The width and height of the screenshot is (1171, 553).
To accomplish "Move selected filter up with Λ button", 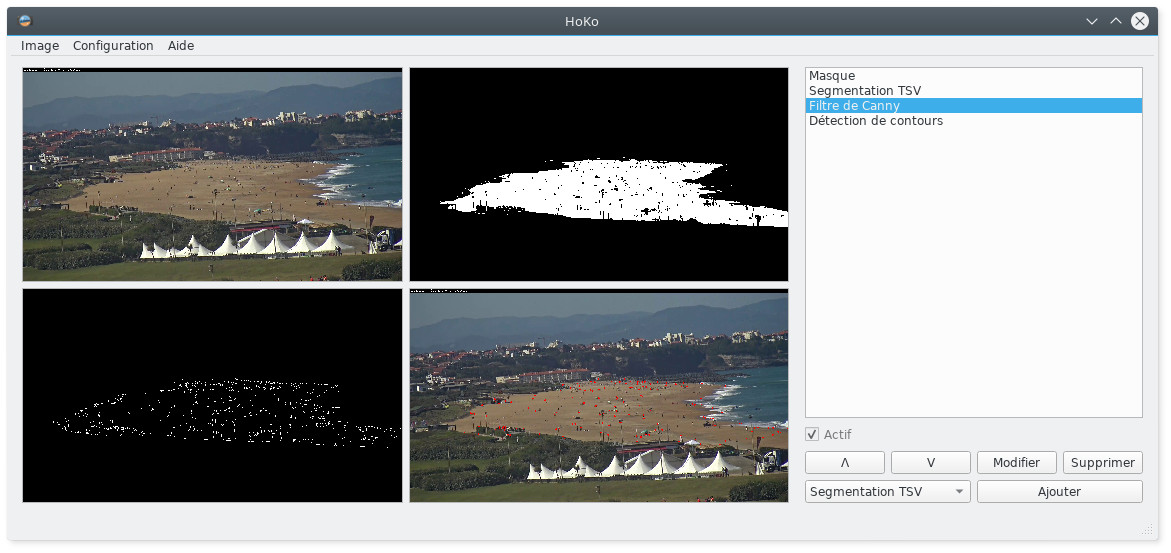I will point(844,463).
